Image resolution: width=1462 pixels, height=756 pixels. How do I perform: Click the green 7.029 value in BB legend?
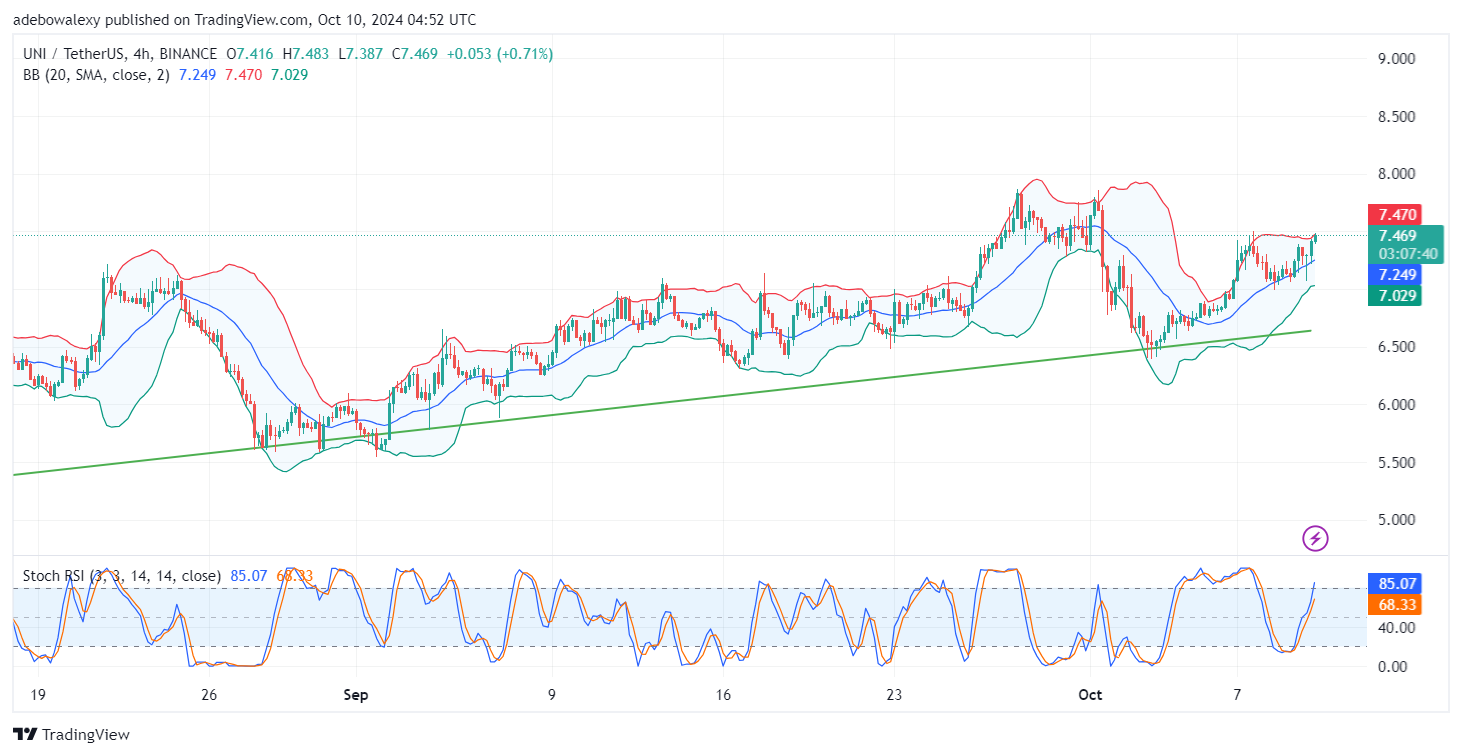click(x=290, y=75)
